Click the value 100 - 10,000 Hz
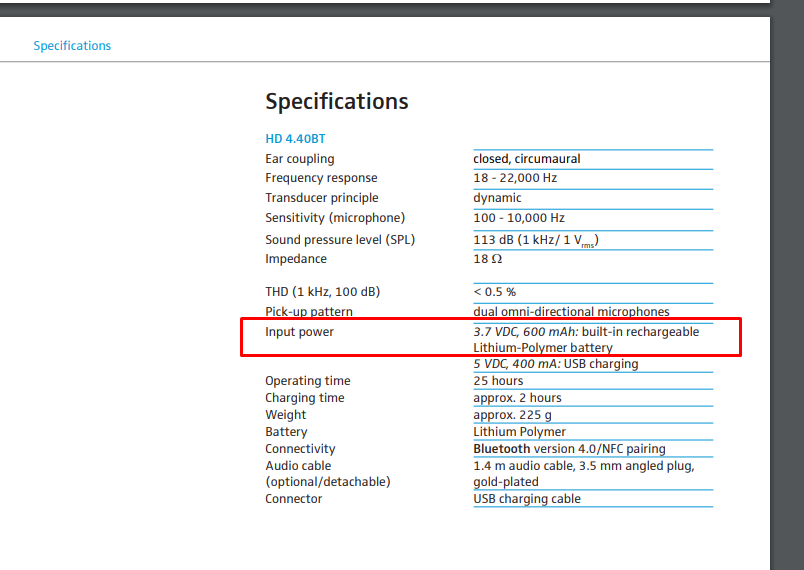This screenshot has height=570, width=804. pyautogui.click(x=519, y=218)
